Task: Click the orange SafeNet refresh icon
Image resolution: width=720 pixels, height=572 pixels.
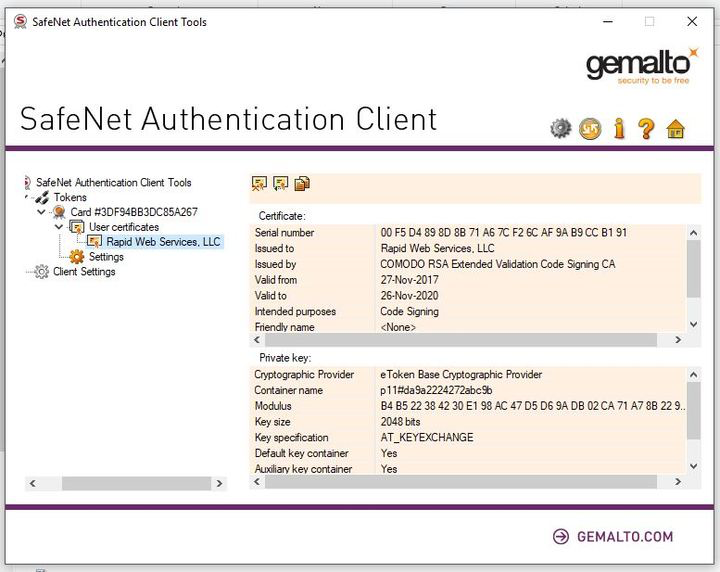Action: pyautogui.click(x=590, y=128)
